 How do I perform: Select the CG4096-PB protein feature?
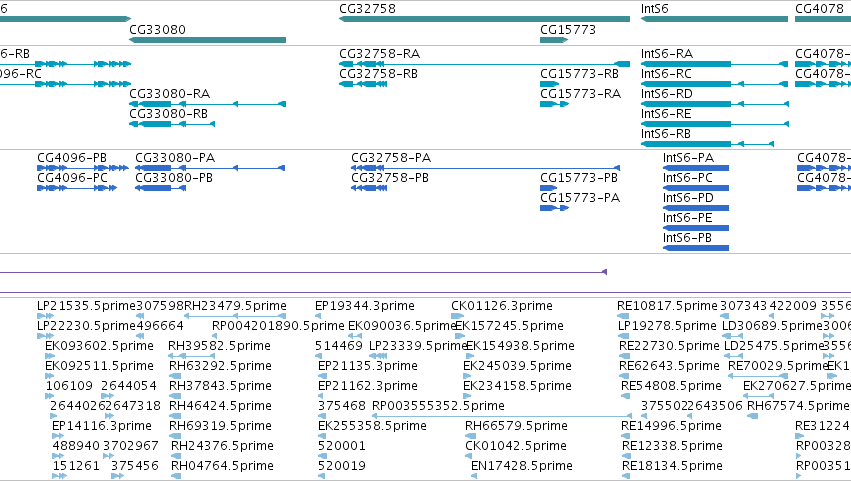83,168
